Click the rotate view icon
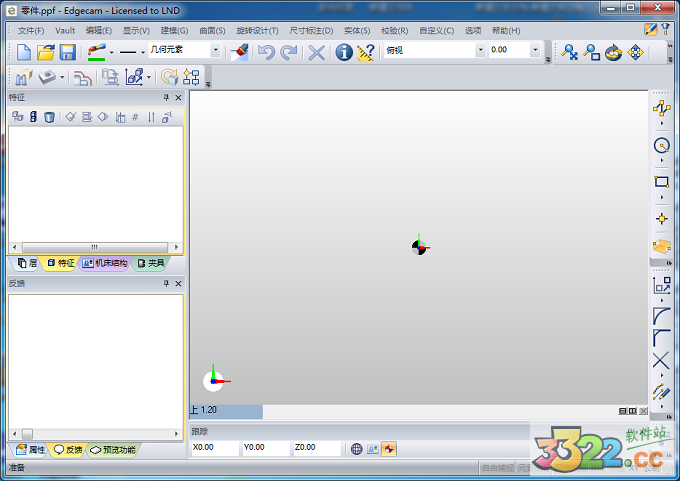The width and height of the screenshot is (680, 481). [613, 53]
